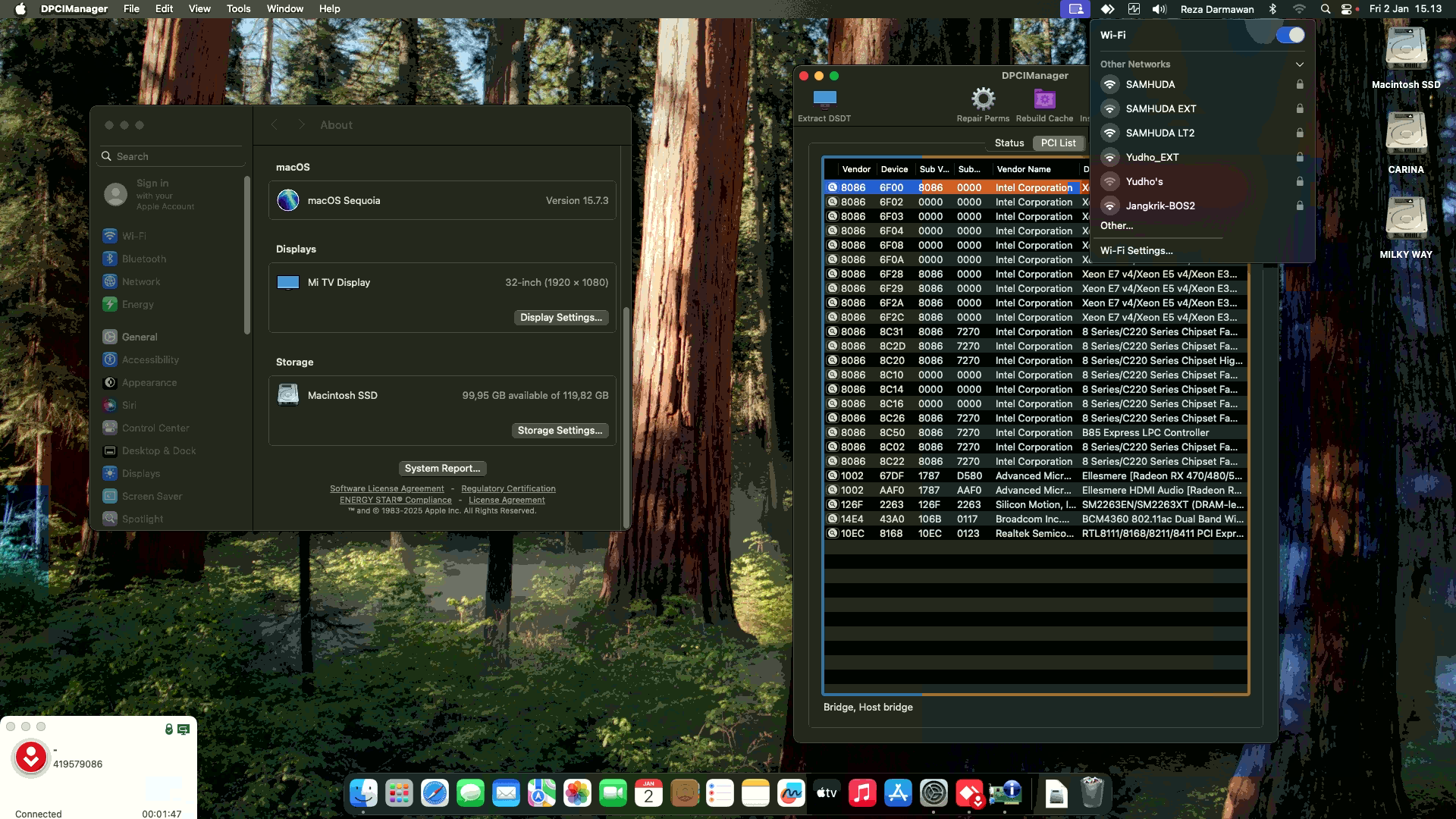Click DPCIManager icon in dock

click(x=1005, y=793)
